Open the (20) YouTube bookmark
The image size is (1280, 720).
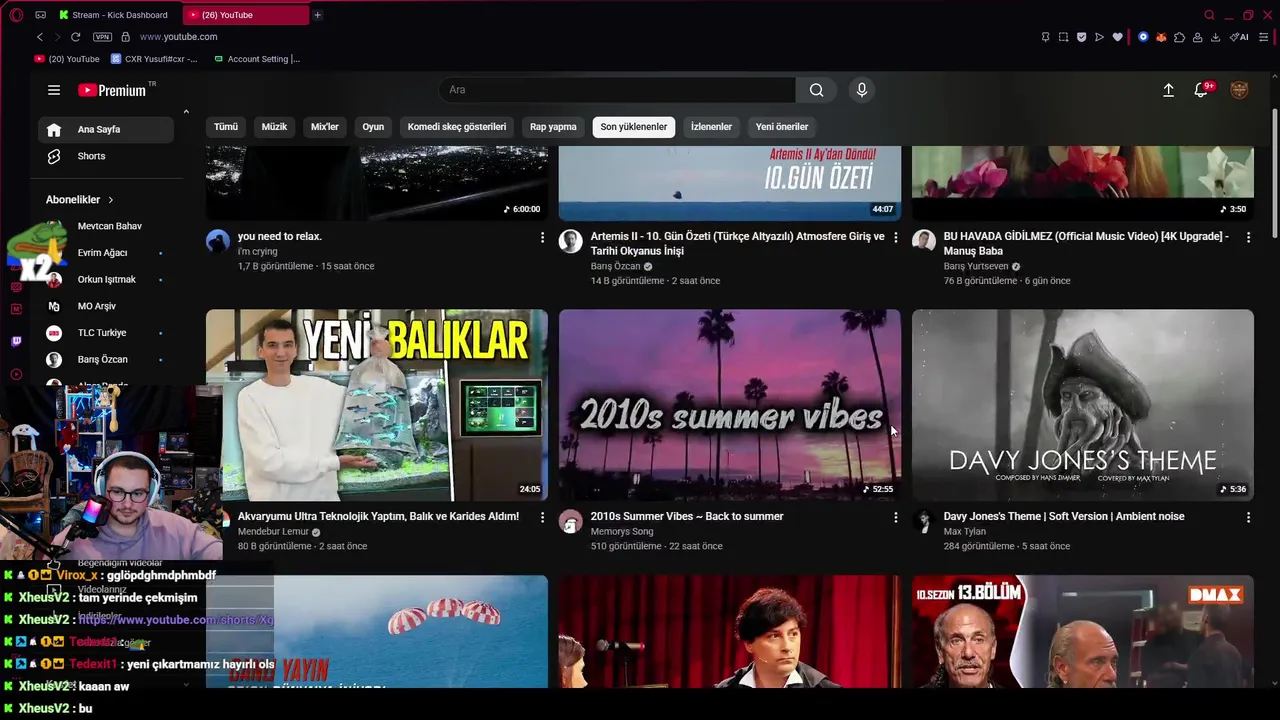coord(66,59)
